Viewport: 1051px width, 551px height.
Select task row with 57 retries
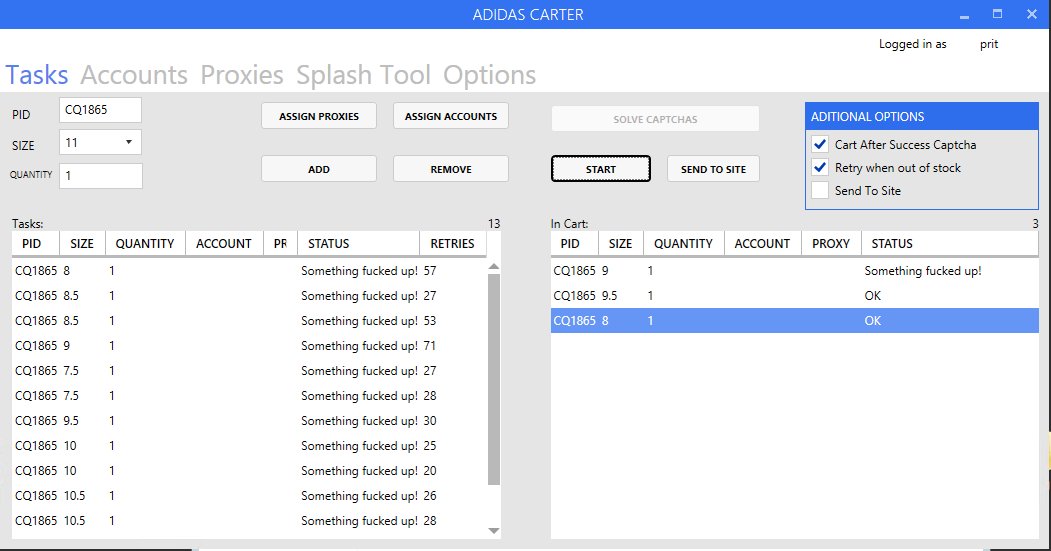250,271
